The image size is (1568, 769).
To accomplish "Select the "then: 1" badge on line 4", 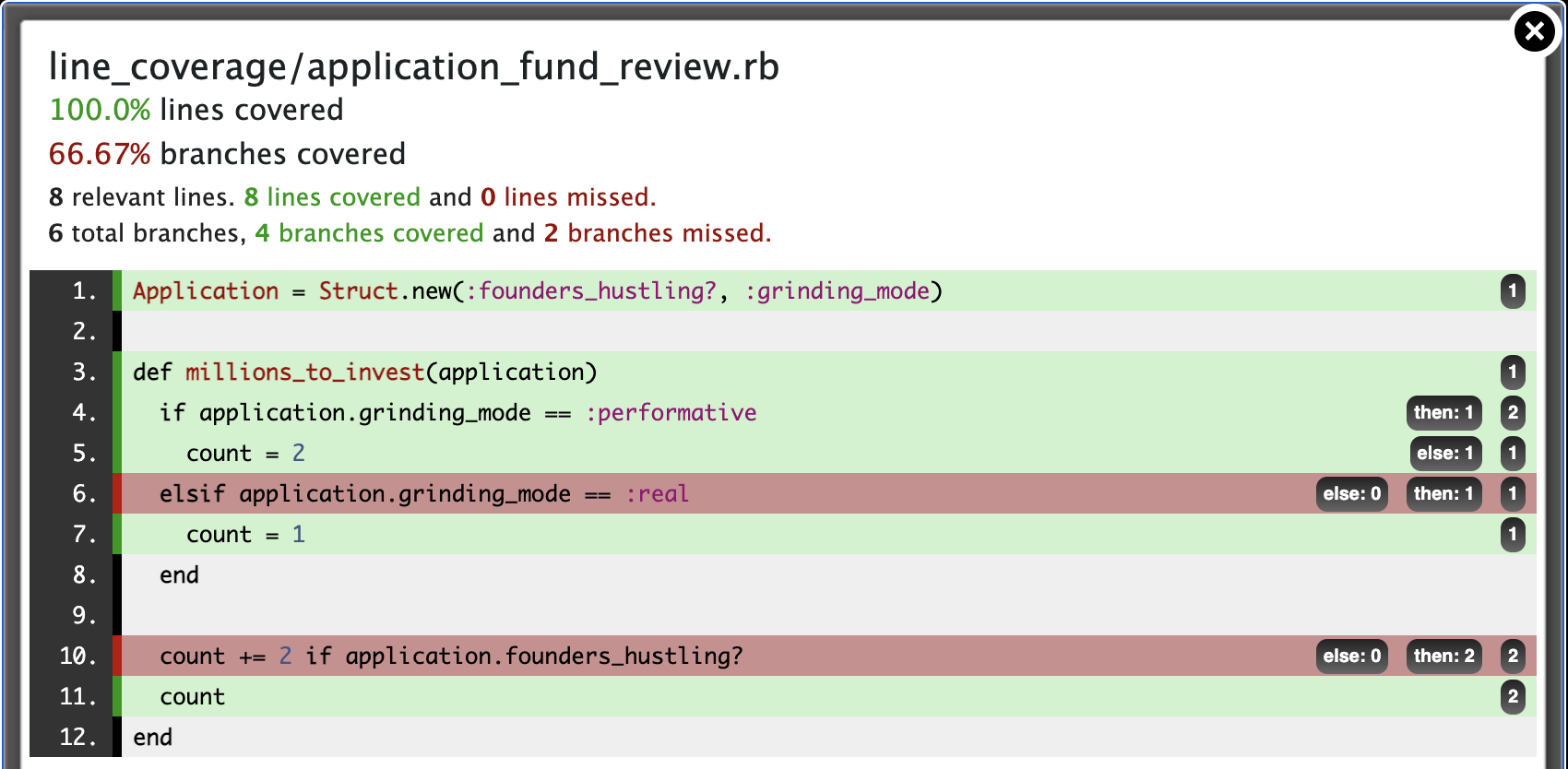I will pyautogui.click(x=1443, y=413).
